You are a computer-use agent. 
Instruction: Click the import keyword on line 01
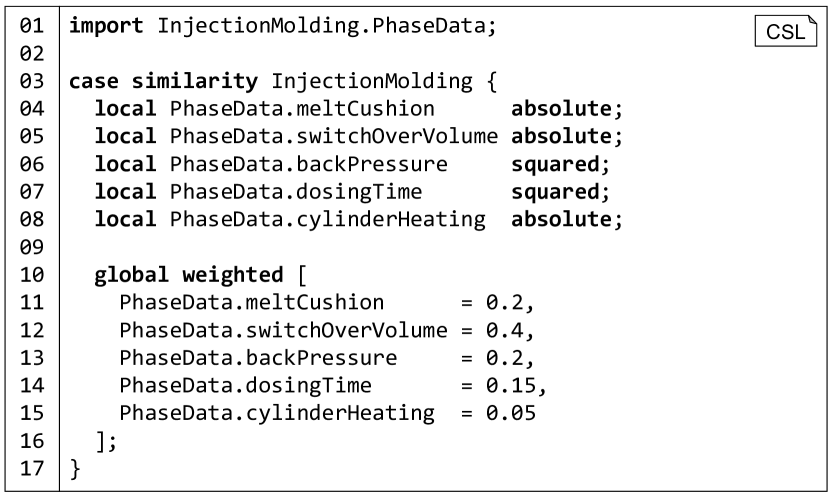tap(106, 26)
